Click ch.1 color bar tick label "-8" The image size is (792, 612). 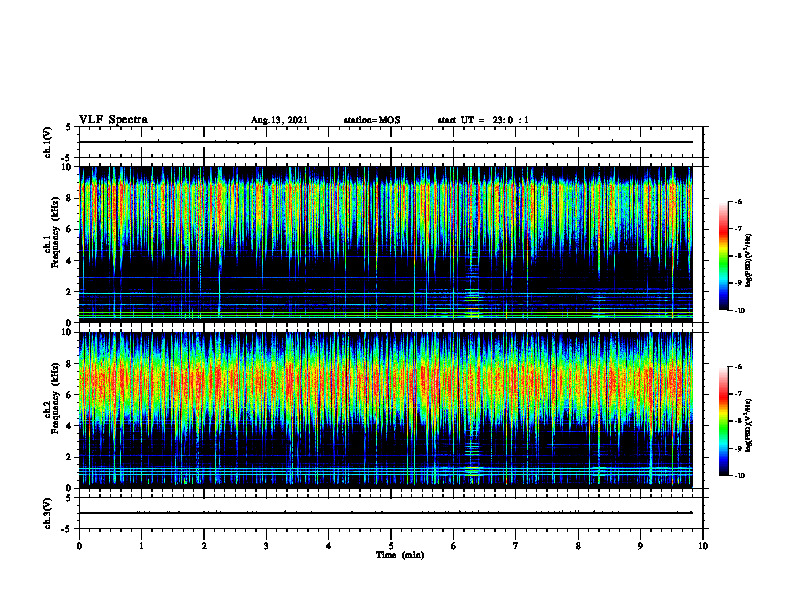point(738,256)
